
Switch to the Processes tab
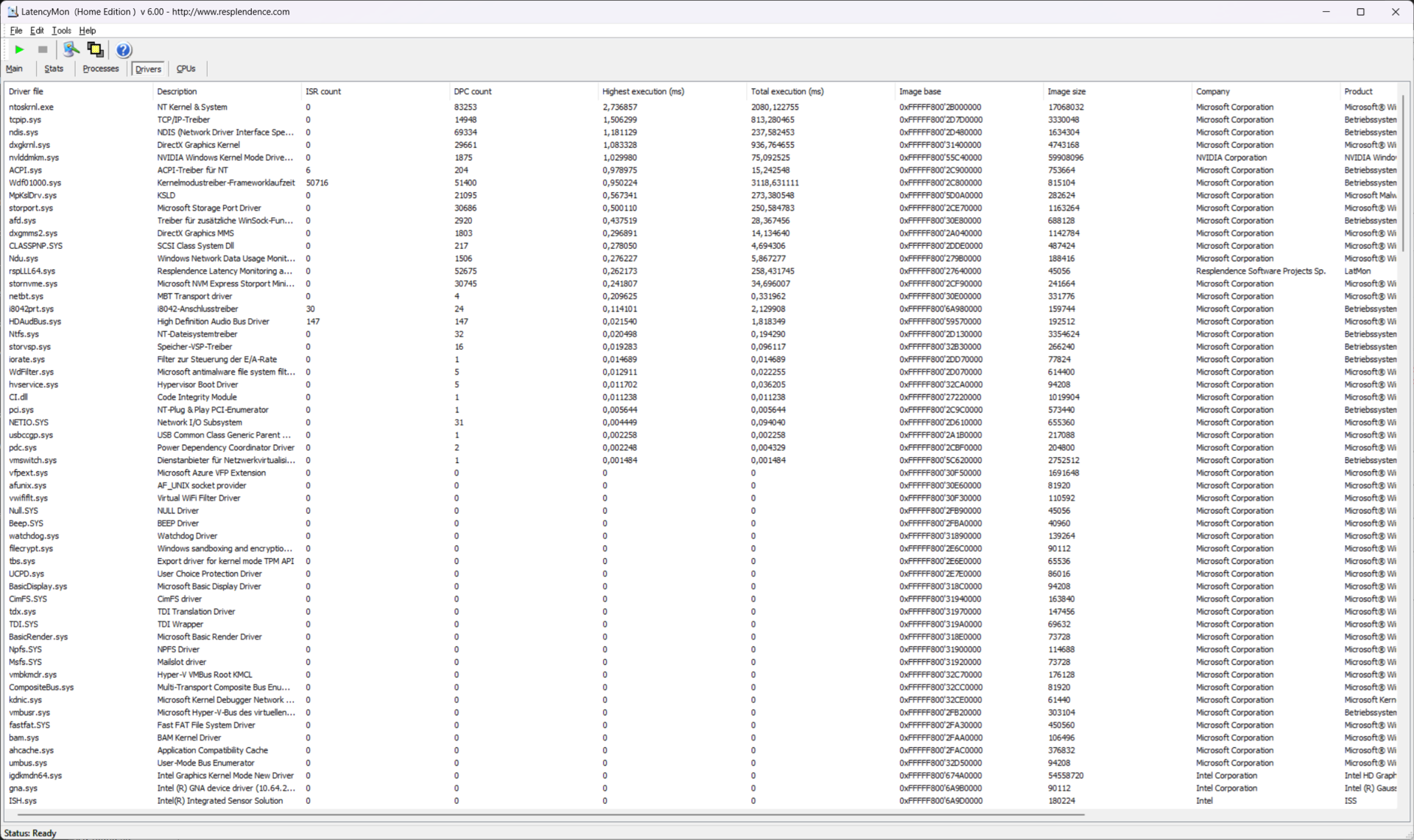pos(100,68)
